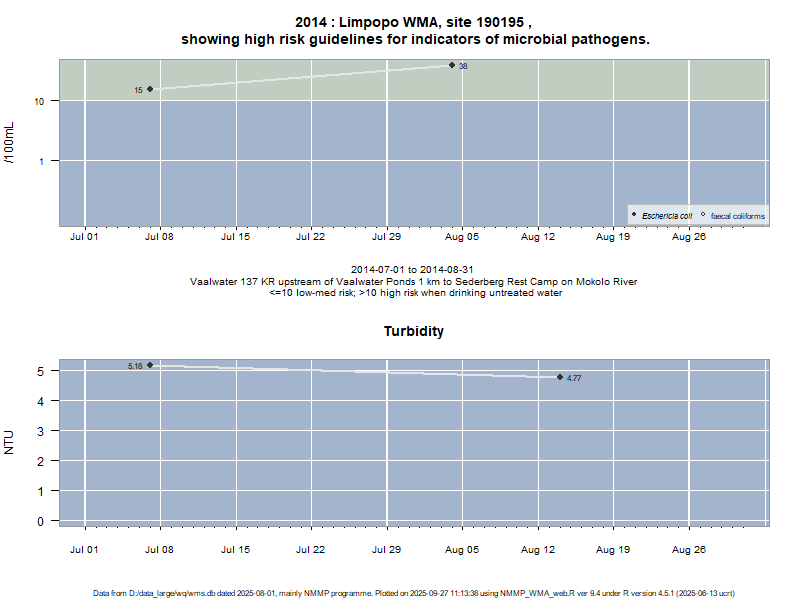The width and height of the screenshot is (800, 600).
Task: Click Jul 15 on the top chart x-axis
Action: (235, 237)
